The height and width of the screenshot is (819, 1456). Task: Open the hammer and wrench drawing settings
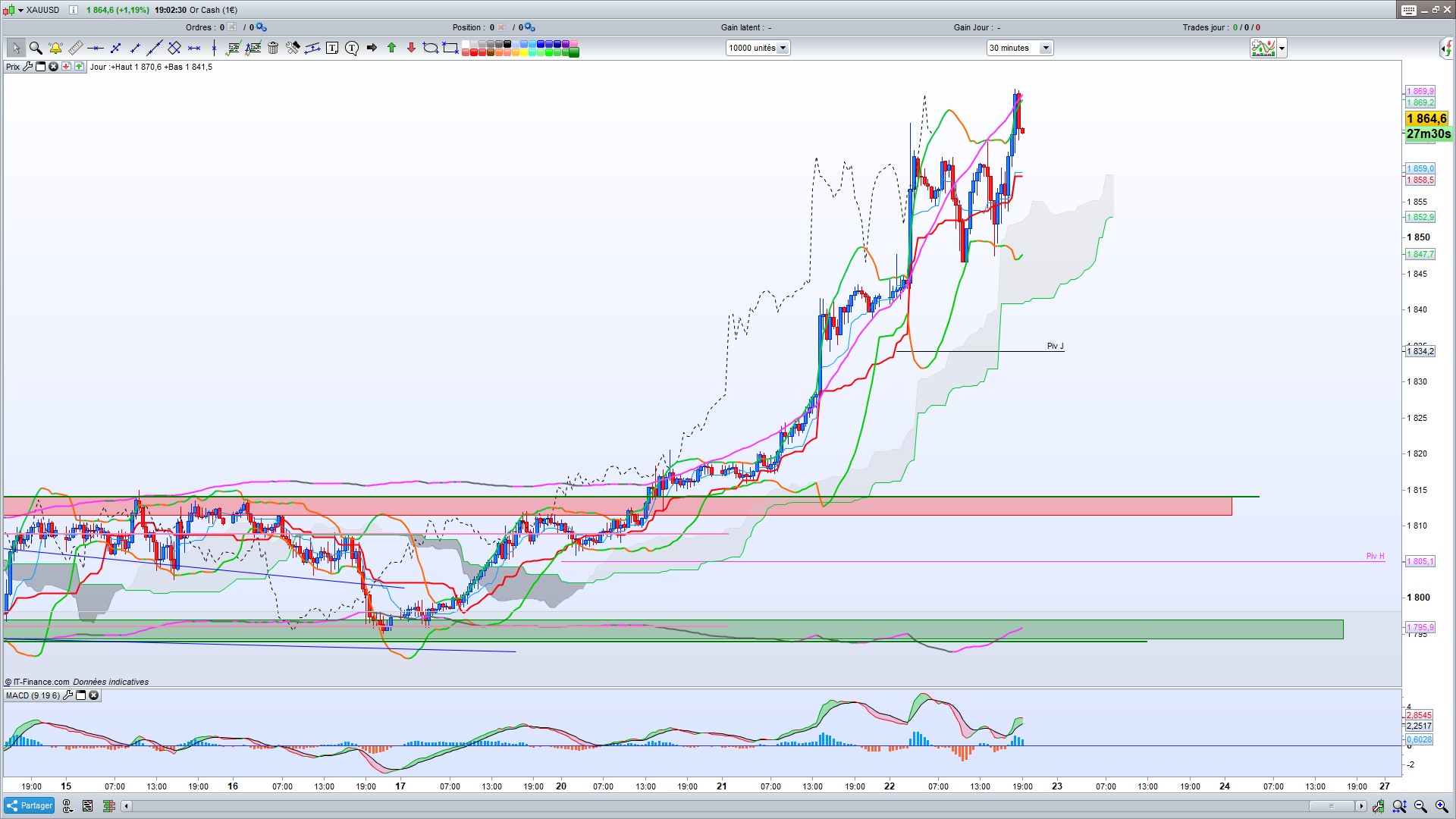[293, 48]
